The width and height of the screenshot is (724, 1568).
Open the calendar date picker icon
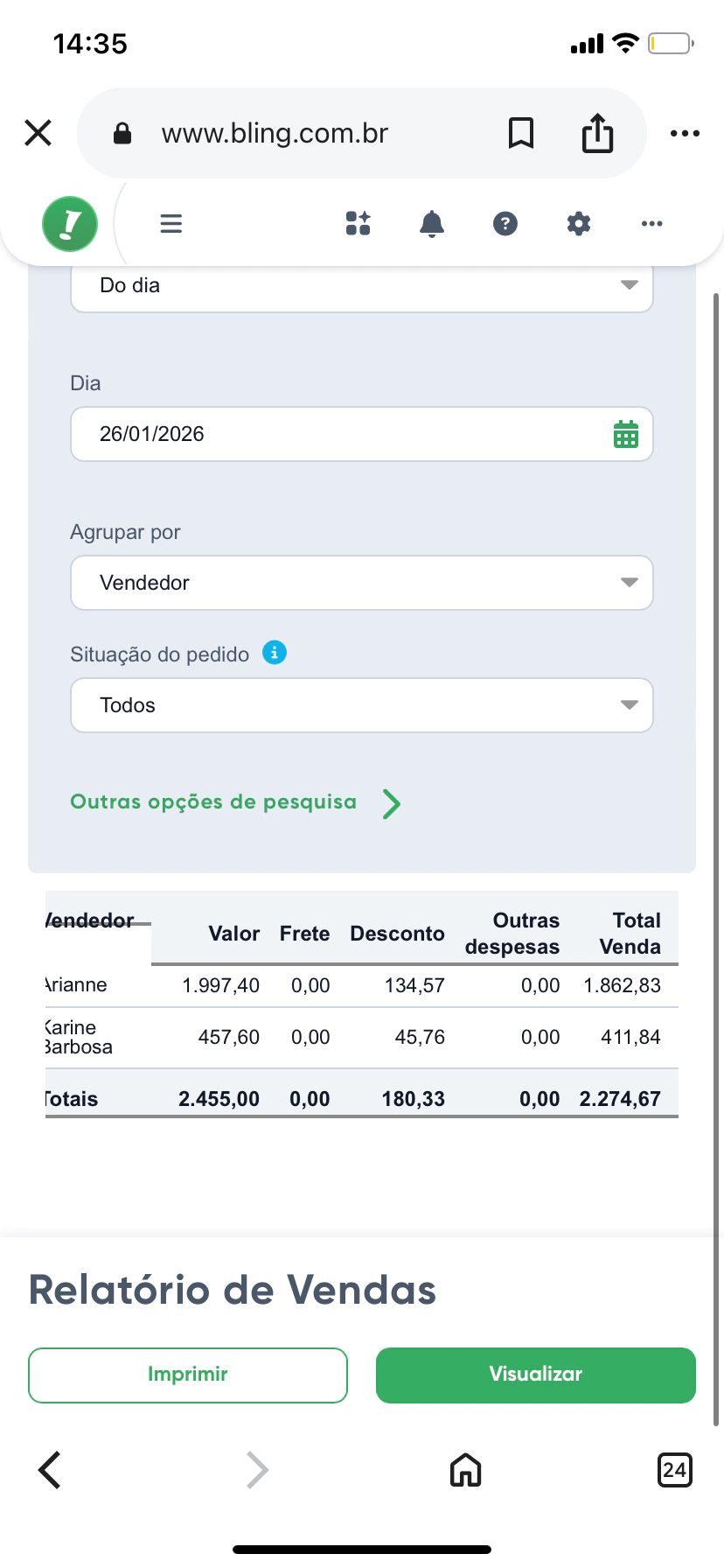coord(626,434)
